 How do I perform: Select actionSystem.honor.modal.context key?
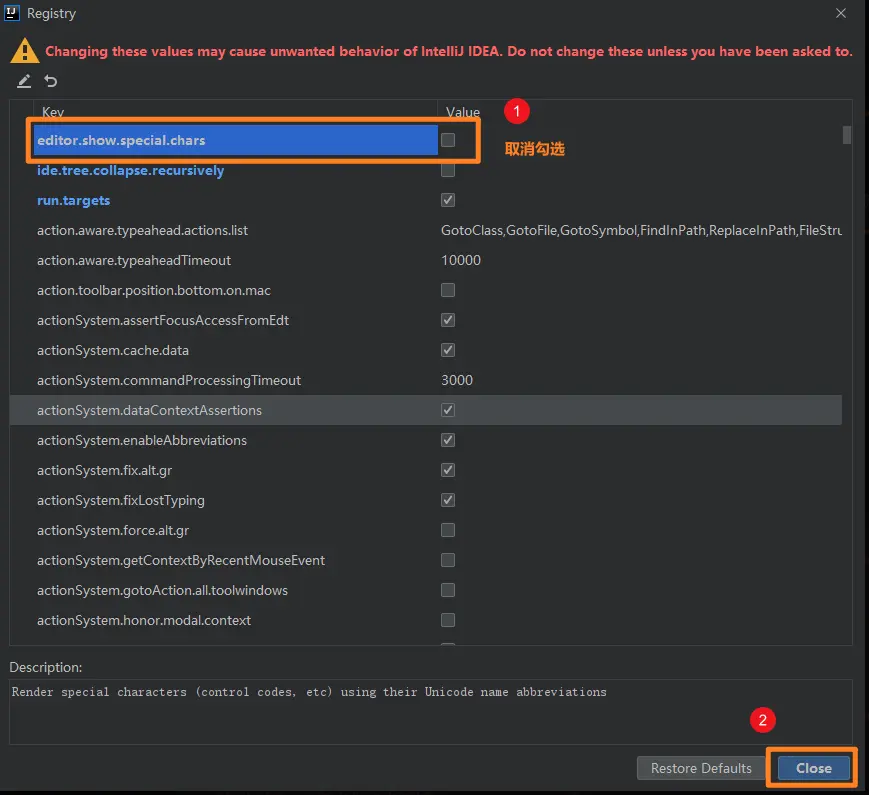click(144, 620)
